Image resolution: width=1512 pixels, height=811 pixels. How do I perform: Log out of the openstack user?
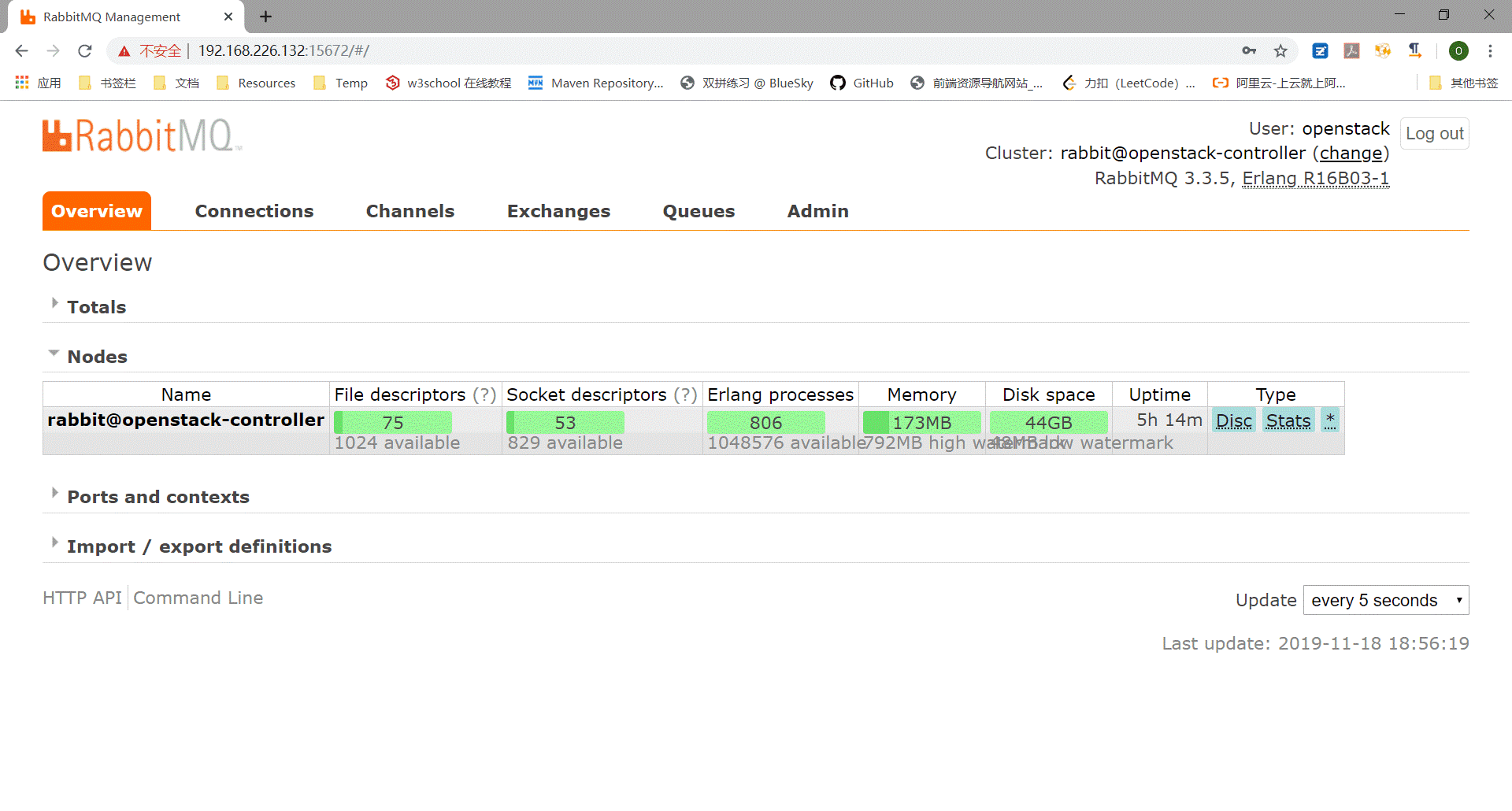pyautogui.click(x=1435, y=134)
